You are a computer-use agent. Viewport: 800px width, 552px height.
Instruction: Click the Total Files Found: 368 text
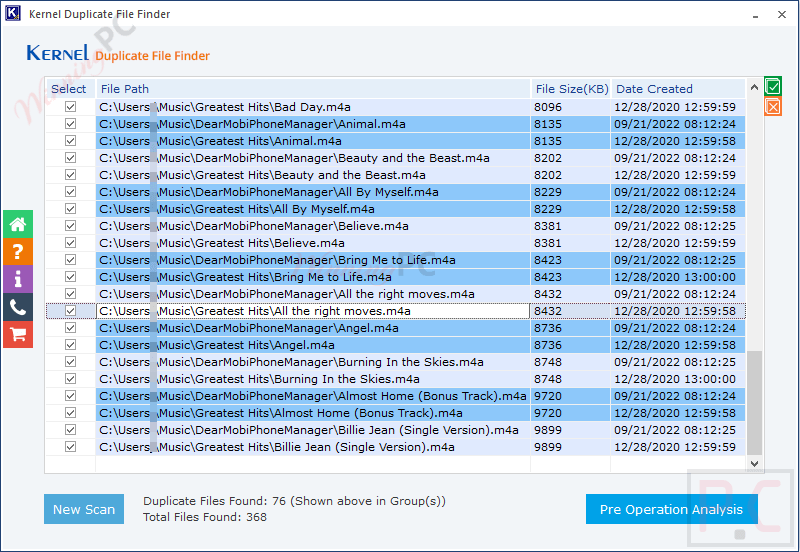pyautogui.click(x=205, y=517)
